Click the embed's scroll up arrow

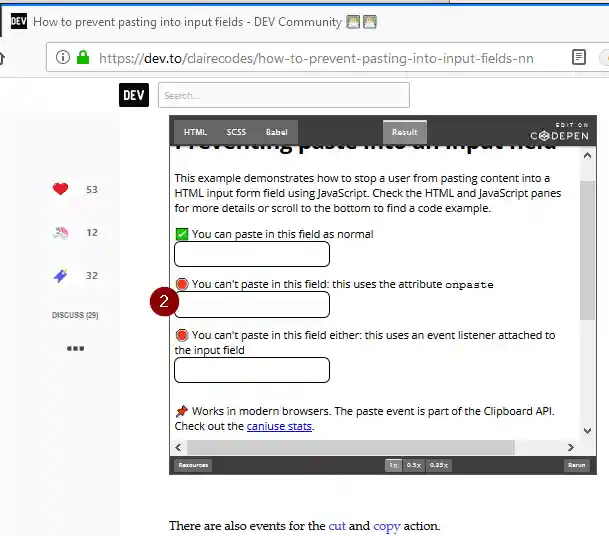coord(587,156)
